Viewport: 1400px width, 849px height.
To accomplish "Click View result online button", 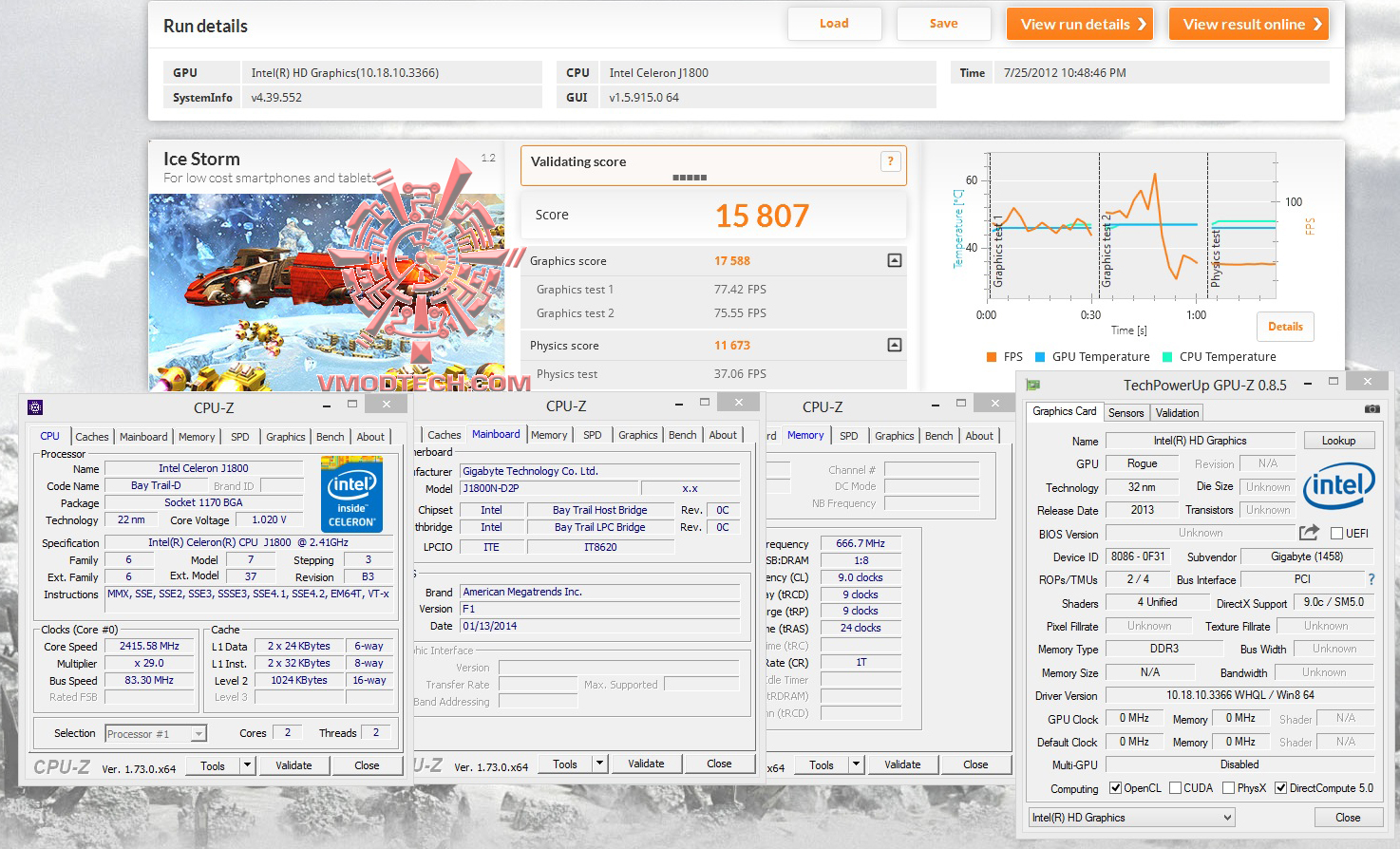I will click(x=1248, y=24).
